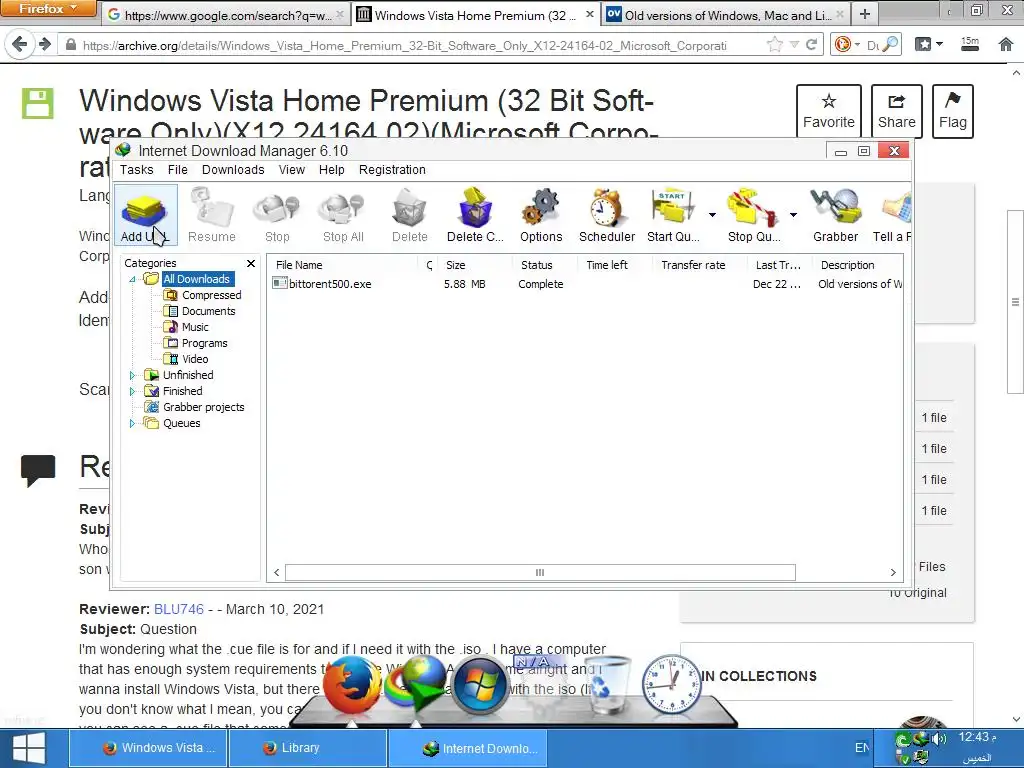The image size is (1024, 768).
Task: Collapse the All Downloads tree node
Action: (133, 280)
